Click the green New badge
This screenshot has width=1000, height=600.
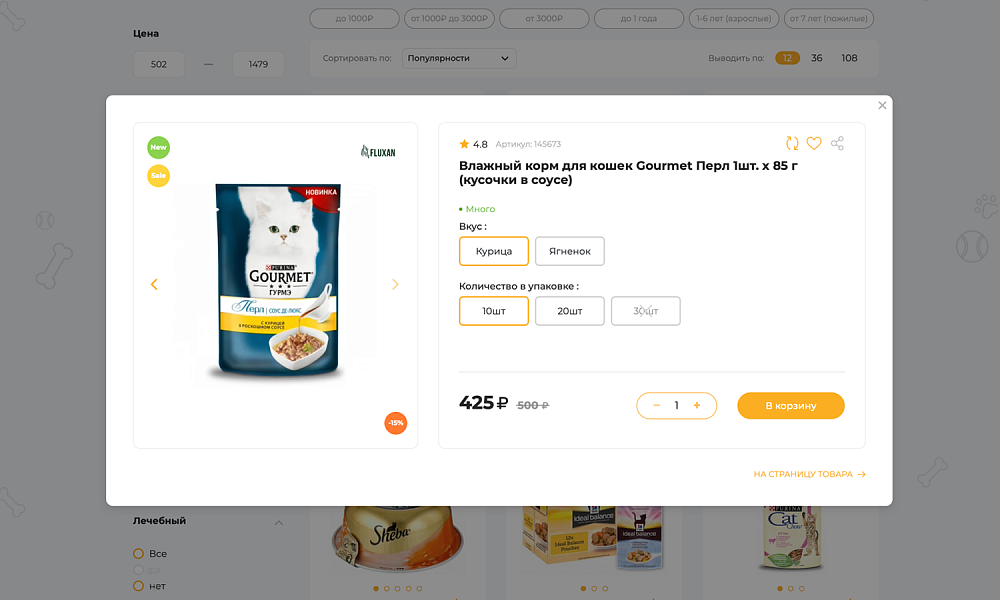tap(158, 147)
